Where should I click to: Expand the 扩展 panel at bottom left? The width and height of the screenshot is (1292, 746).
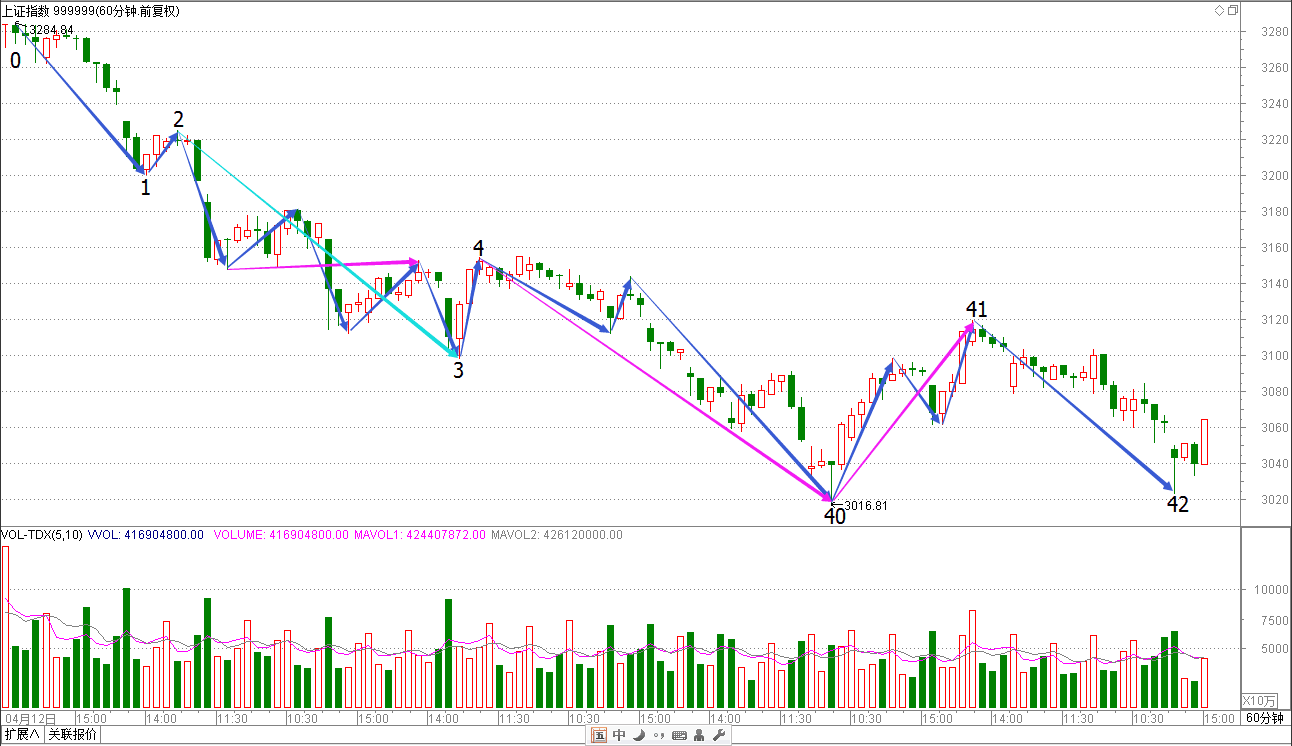coord(22,735)
